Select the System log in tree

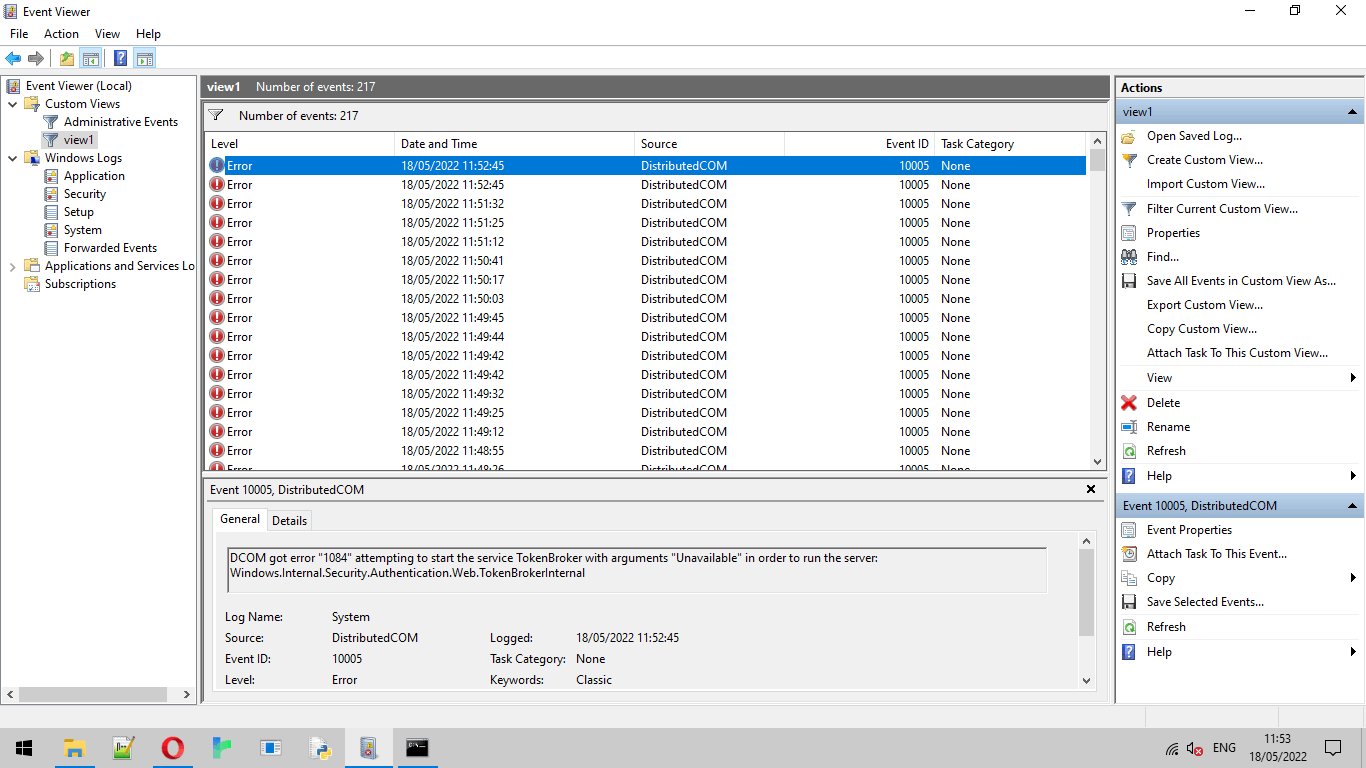coord(82,230)
